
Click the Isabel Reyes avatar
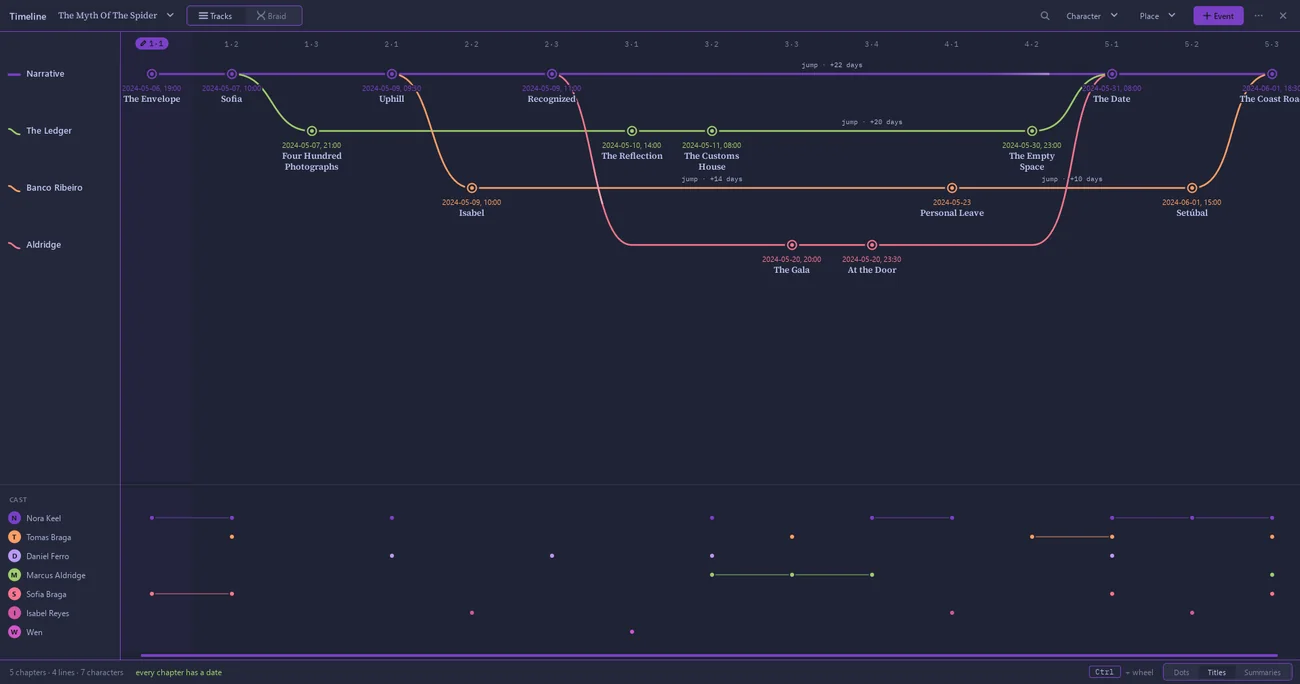click(x=14, y=613)
